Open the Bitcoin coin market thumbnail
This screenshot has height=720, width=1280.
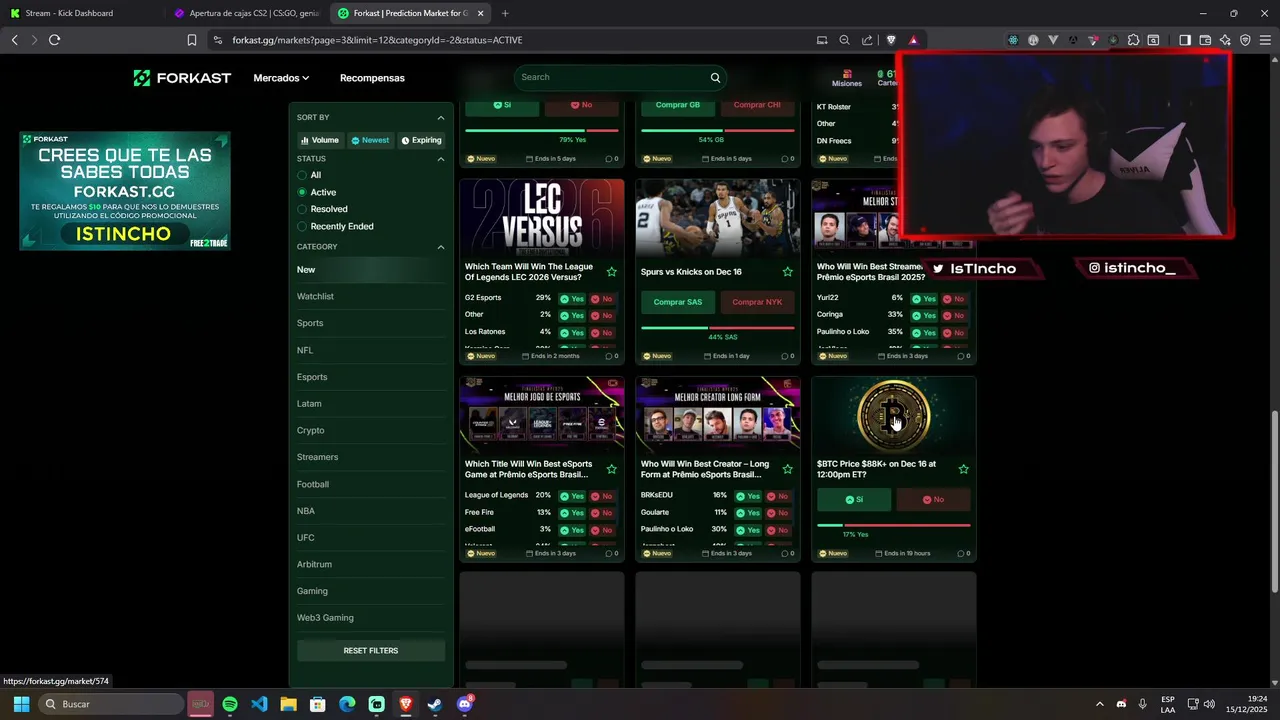[894, 415]
